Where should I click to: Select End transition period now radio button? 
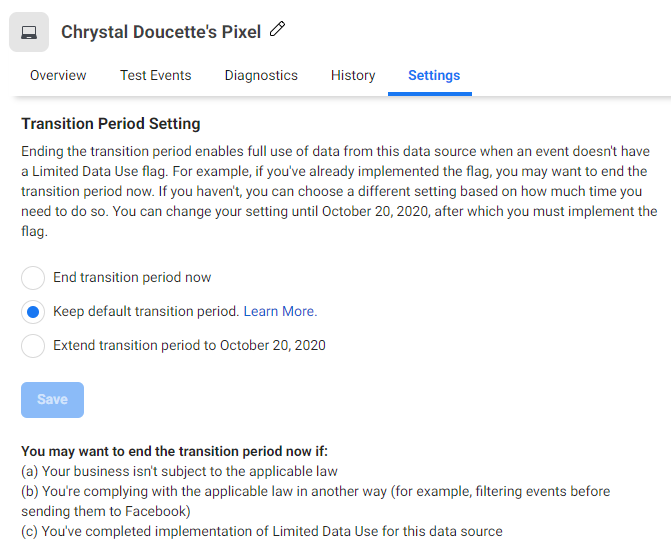click(33, 278)
